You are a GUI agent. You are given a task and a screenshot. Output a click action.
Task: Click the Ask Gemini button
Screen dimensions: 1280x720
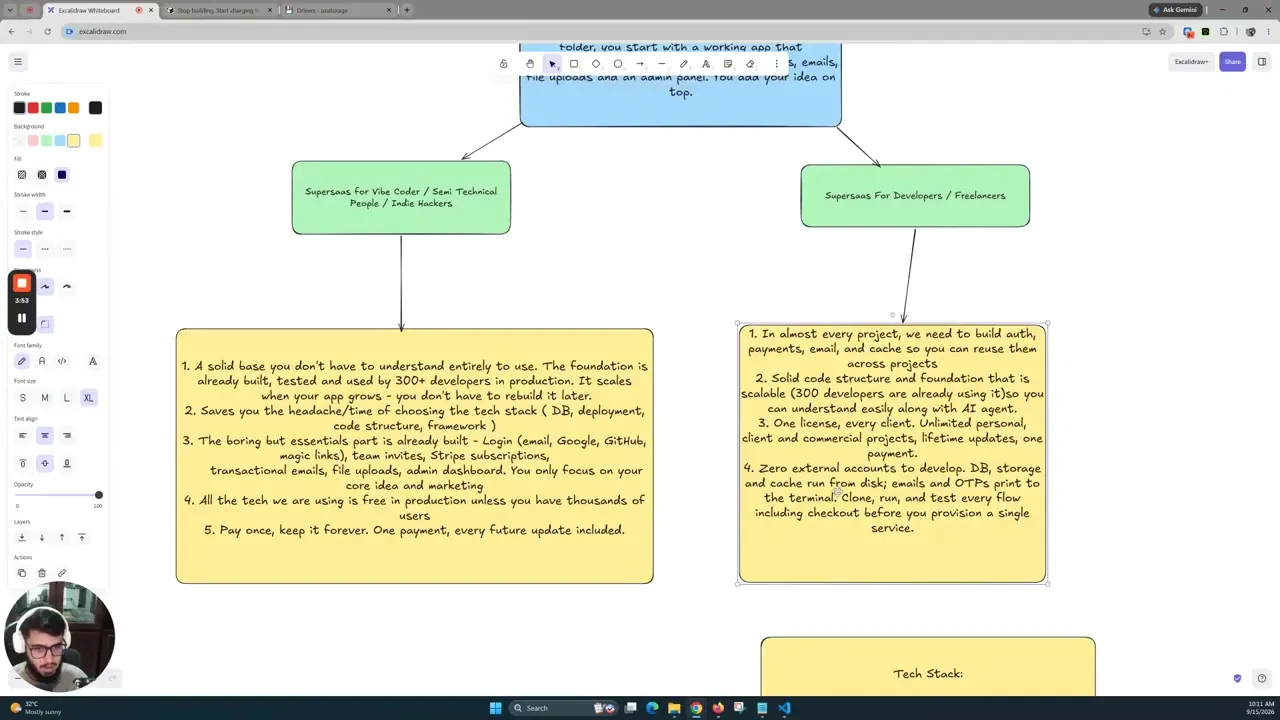[x=1175, y=10]
